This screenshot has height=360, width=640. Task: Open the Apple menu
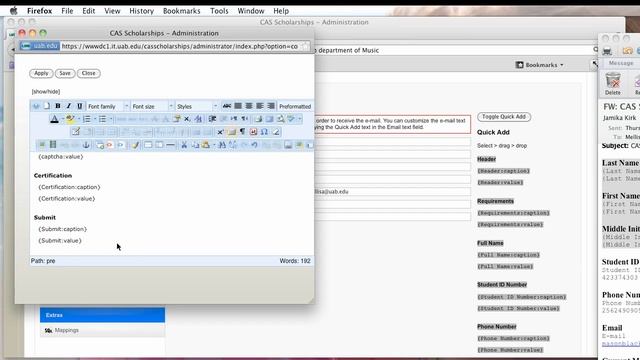coord(13,11)
